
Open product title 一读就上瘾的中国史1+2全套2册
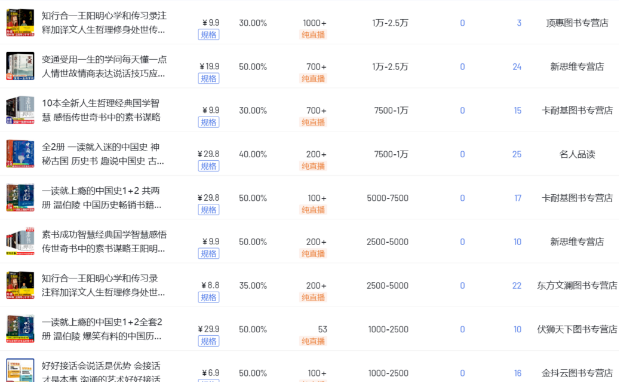tap(102, 329)
